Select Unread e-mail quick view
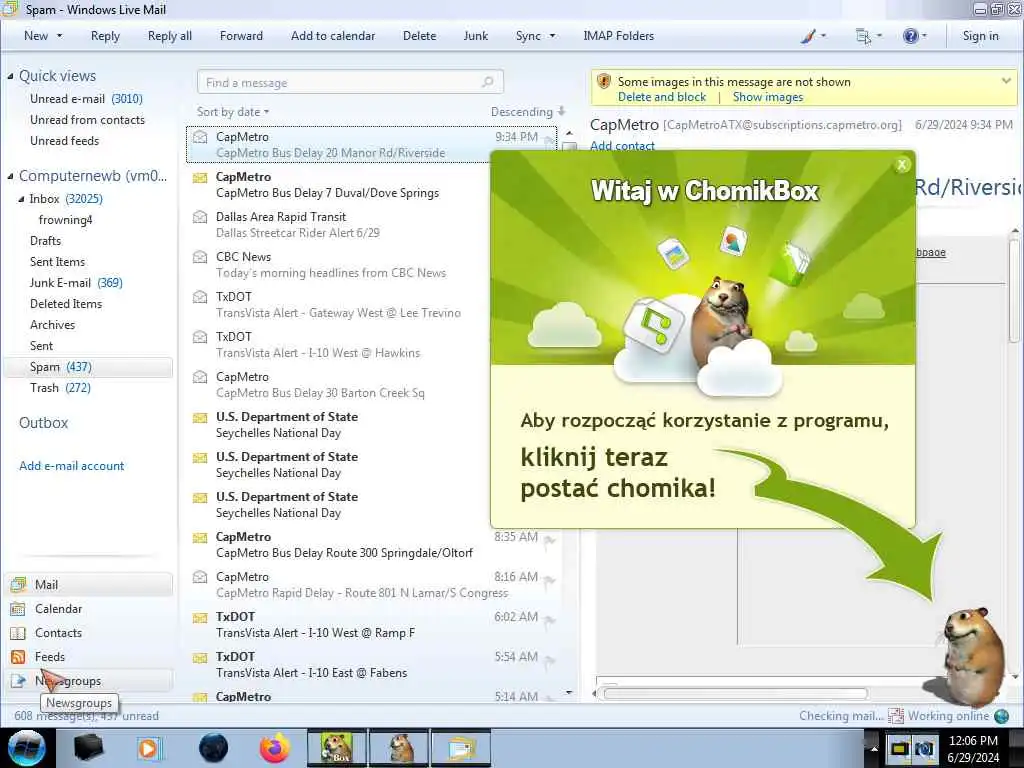This screenshot has height=768, width=1024. [86, 99]
